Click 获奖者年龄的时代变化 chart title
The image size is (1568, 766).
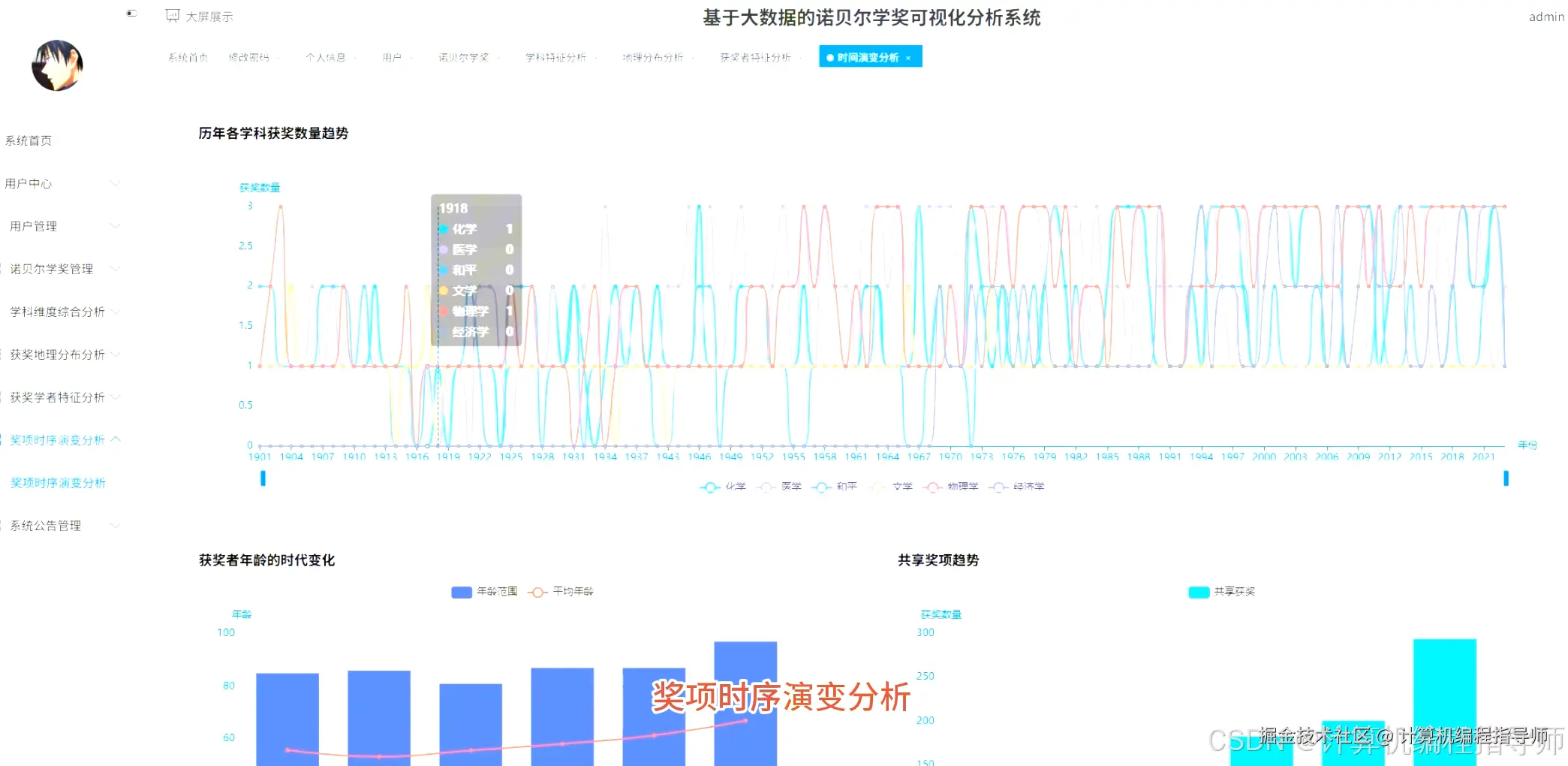[266, 560]
